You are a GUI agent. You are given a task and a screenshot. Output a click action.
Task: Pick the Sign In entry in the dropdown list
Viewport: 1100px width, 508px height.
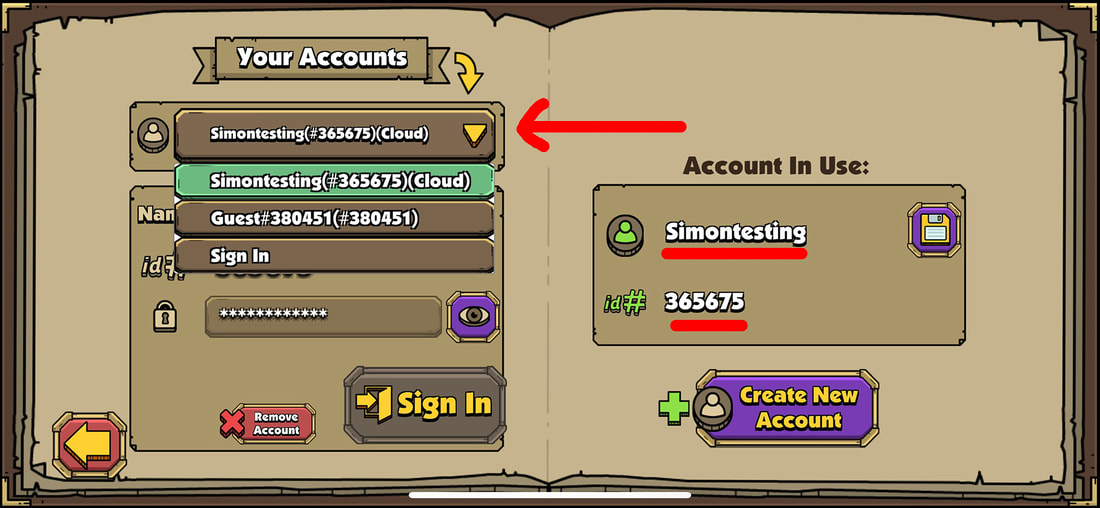point(334,256)
